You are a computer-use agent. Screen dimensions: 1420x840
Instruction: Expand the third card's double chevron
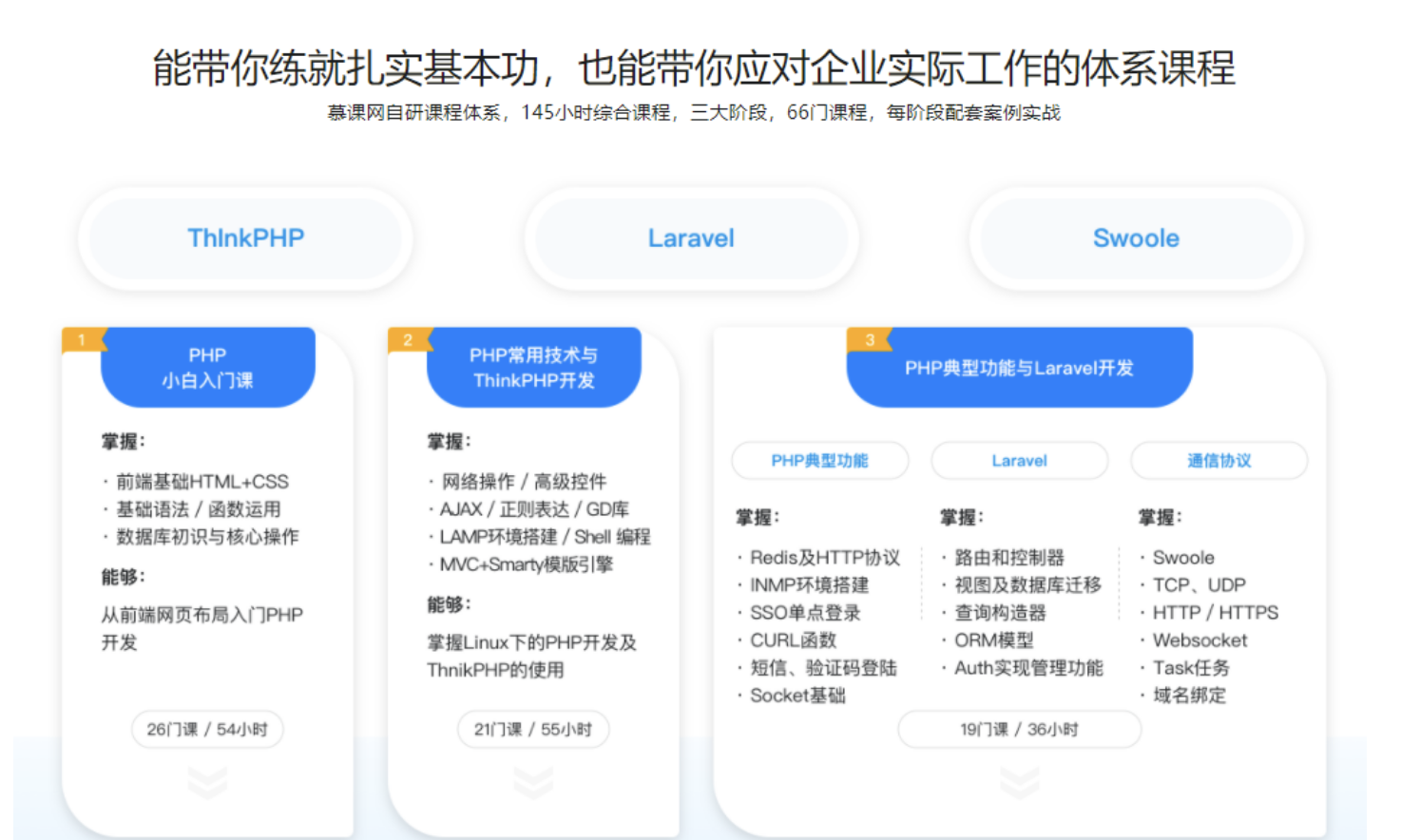pos(1019,783)
